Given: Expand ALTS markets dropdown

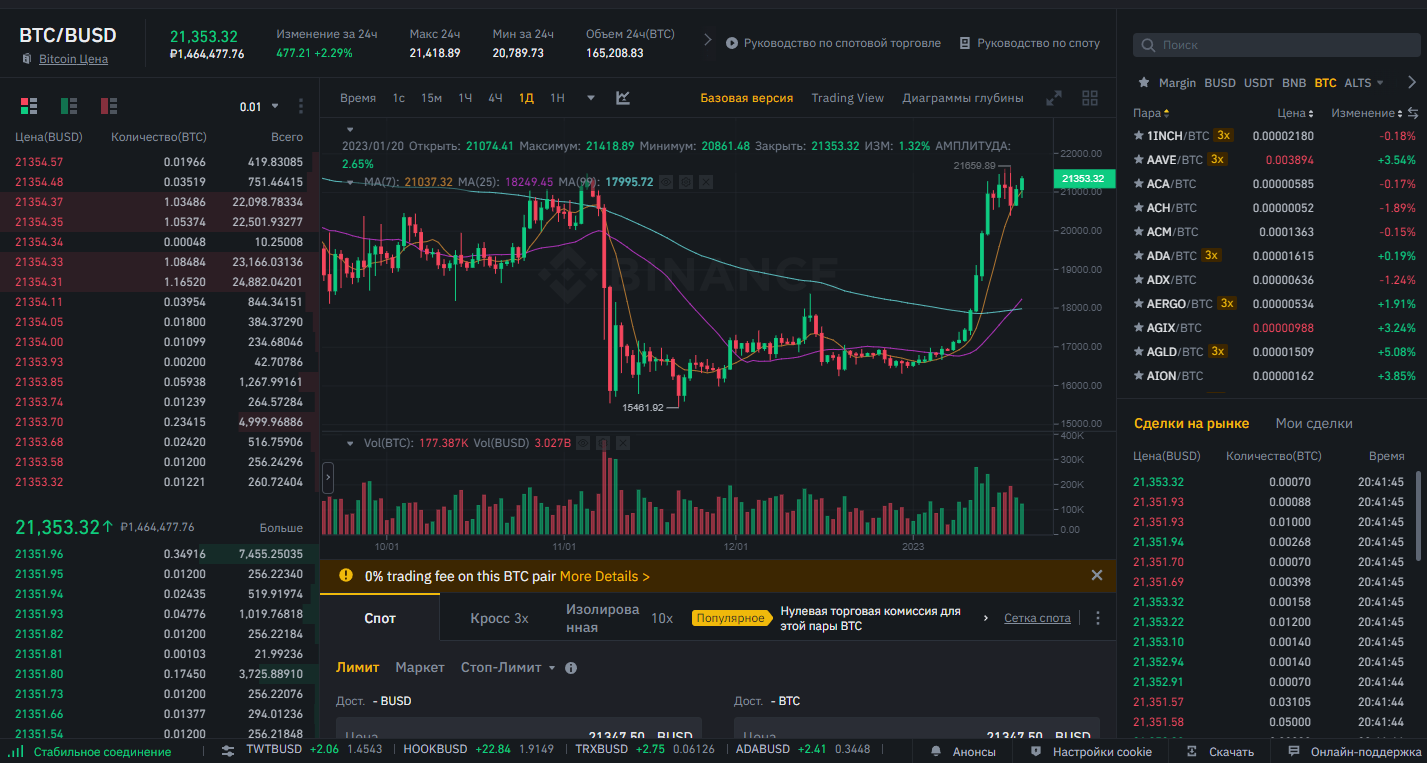Looking at the screenshot, I should (x=1364, y=83).
